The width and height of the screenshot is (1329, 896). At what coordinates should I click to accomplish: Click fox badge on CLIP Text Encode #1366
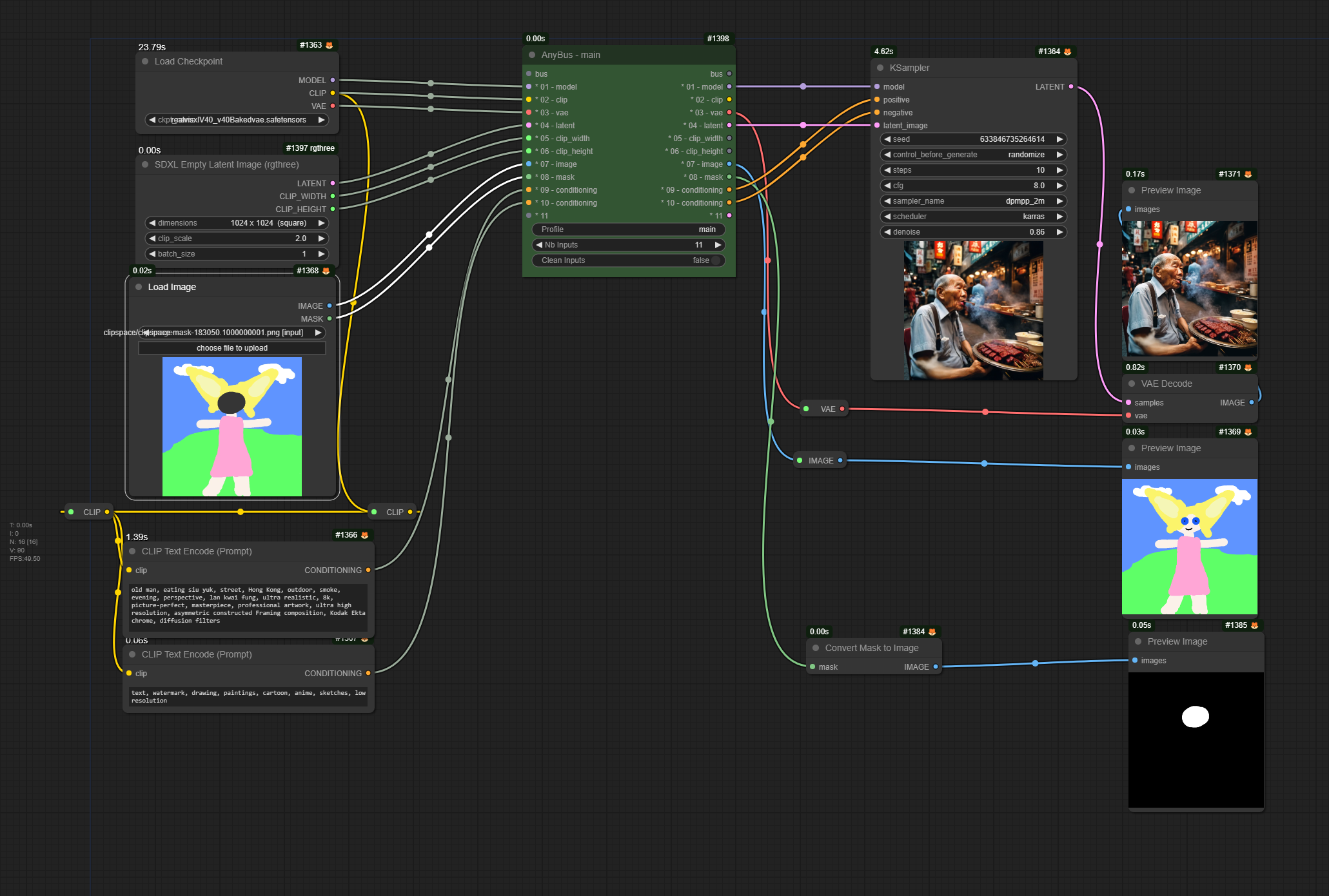[365, 535]
